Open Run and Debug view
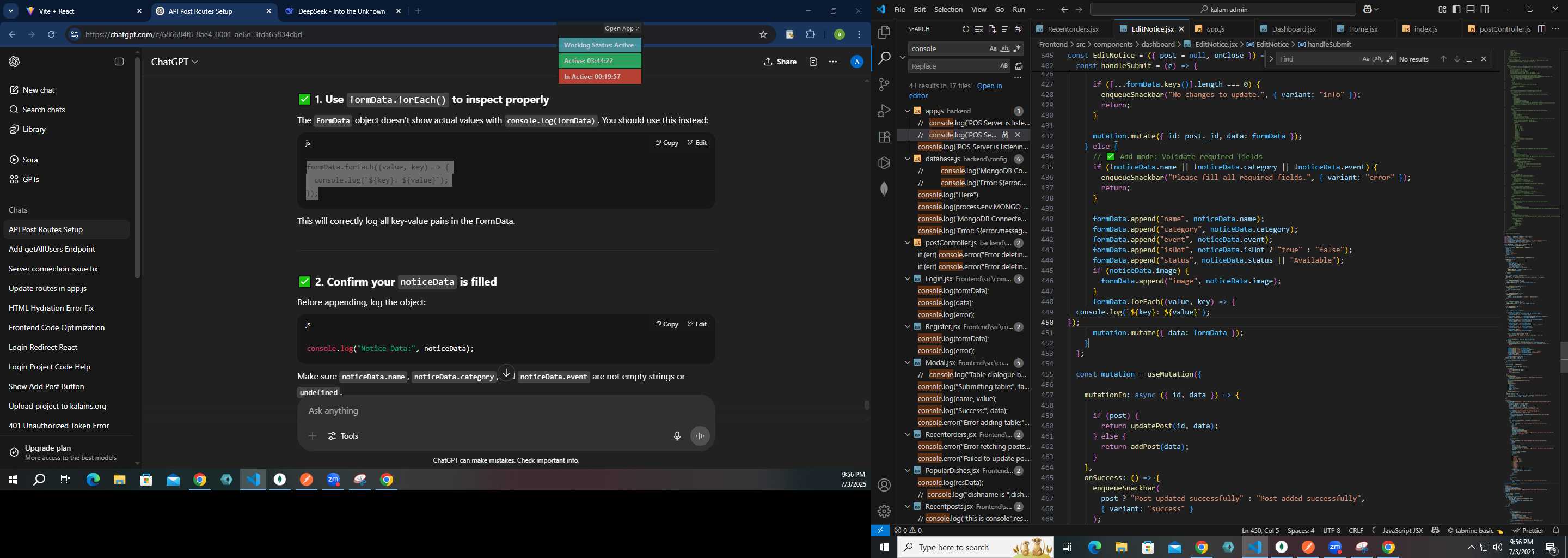Viewport: 1568px width, 558px height. (x=884, y=110)
